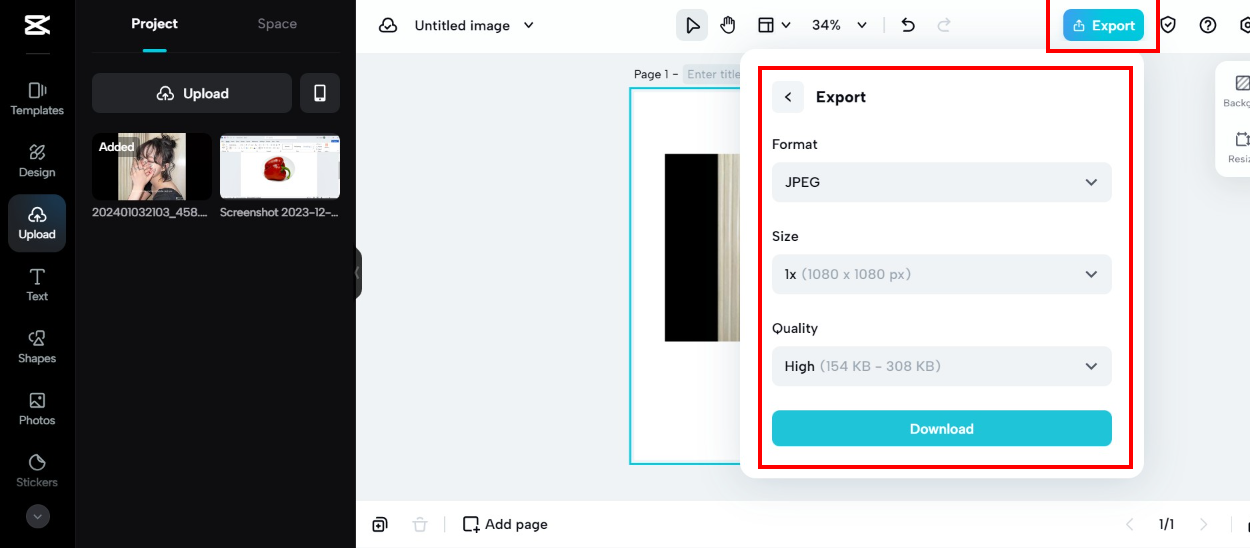Click the undo arrow
Image resolution: width=1250 pixels, height=548 pixels.
[908, 25]
